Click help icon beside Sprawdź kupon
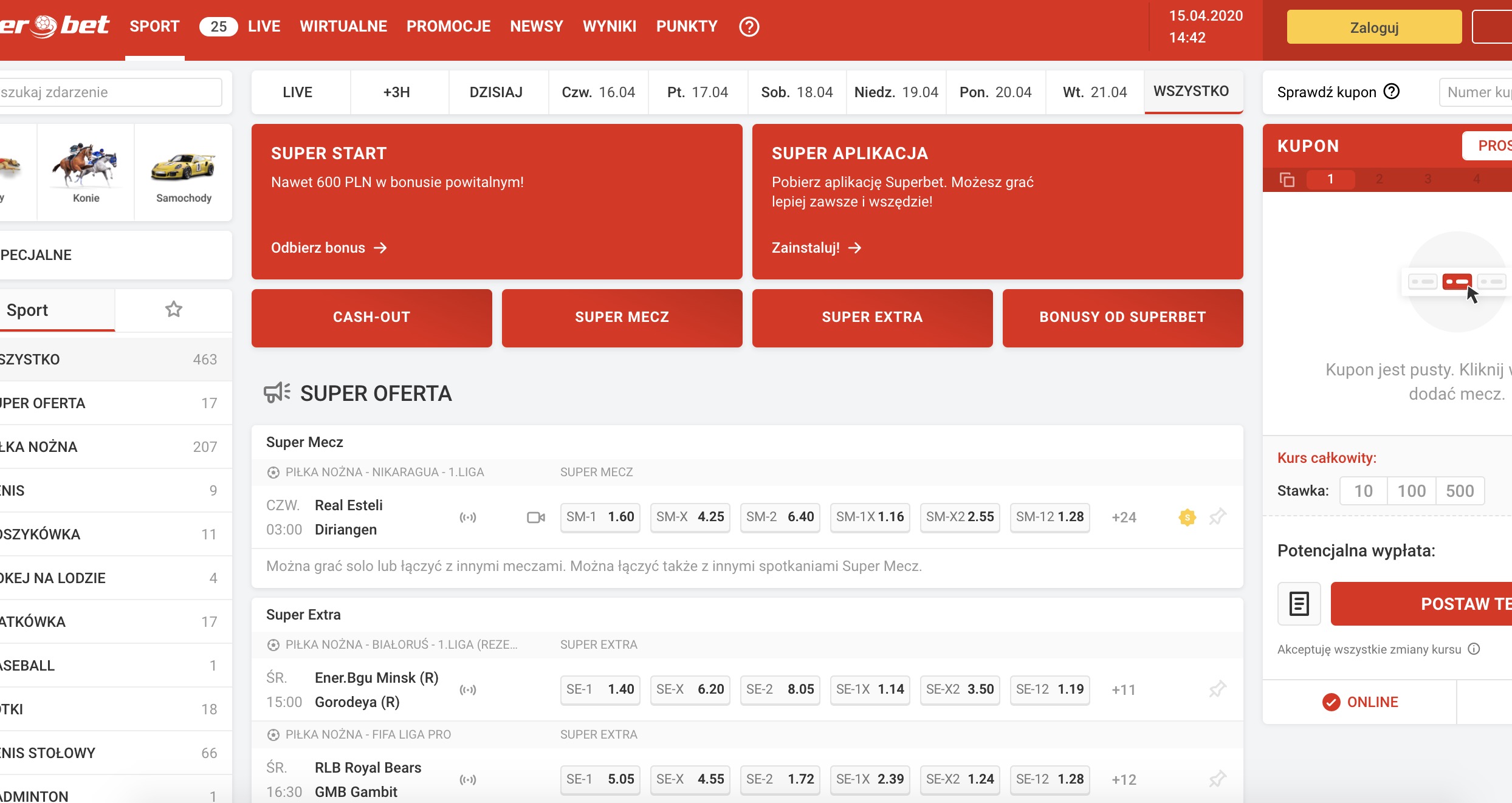 point(1391,92)
